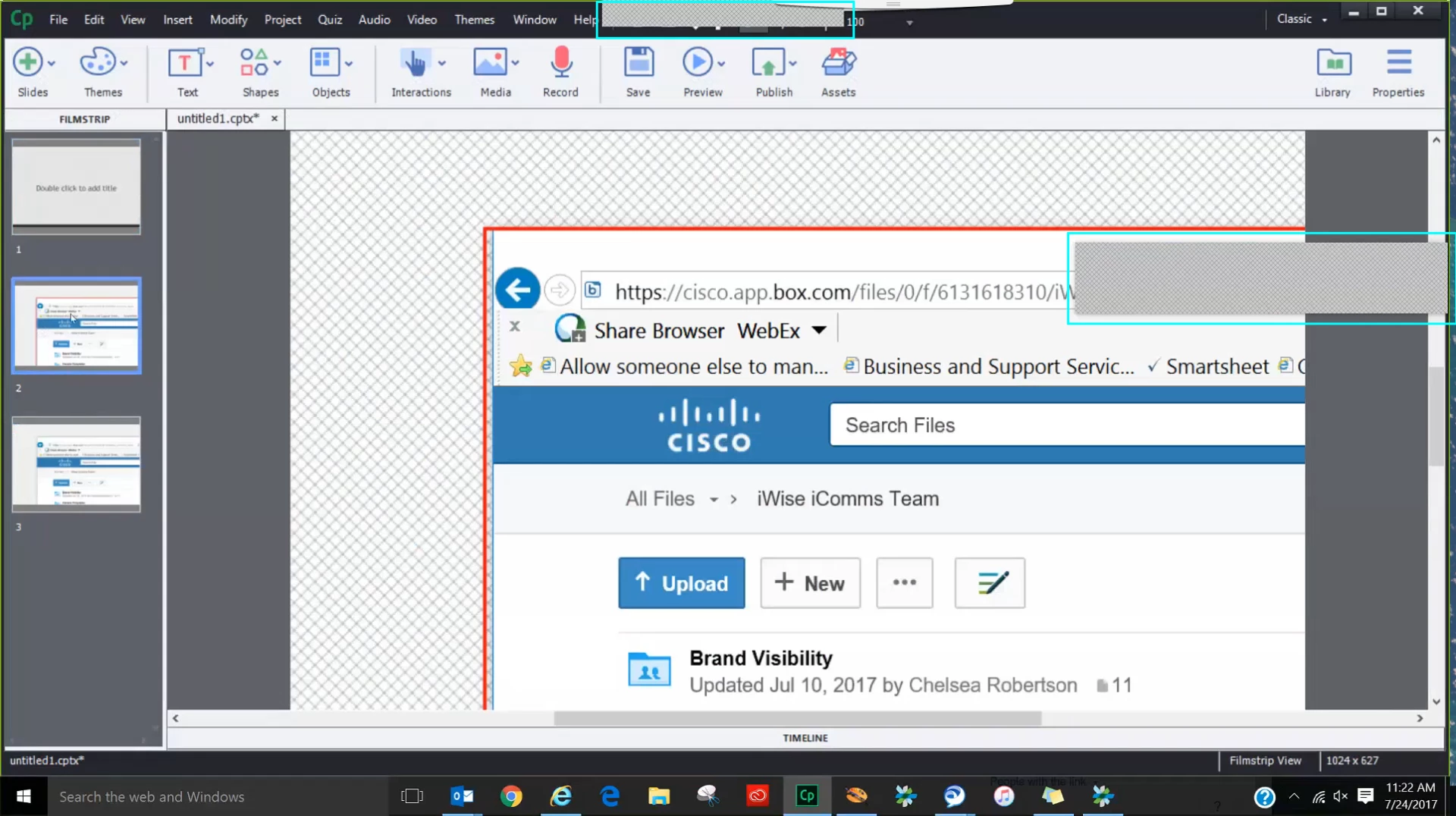
Task: Open the Insert menu
Action: tap(177, 20)
